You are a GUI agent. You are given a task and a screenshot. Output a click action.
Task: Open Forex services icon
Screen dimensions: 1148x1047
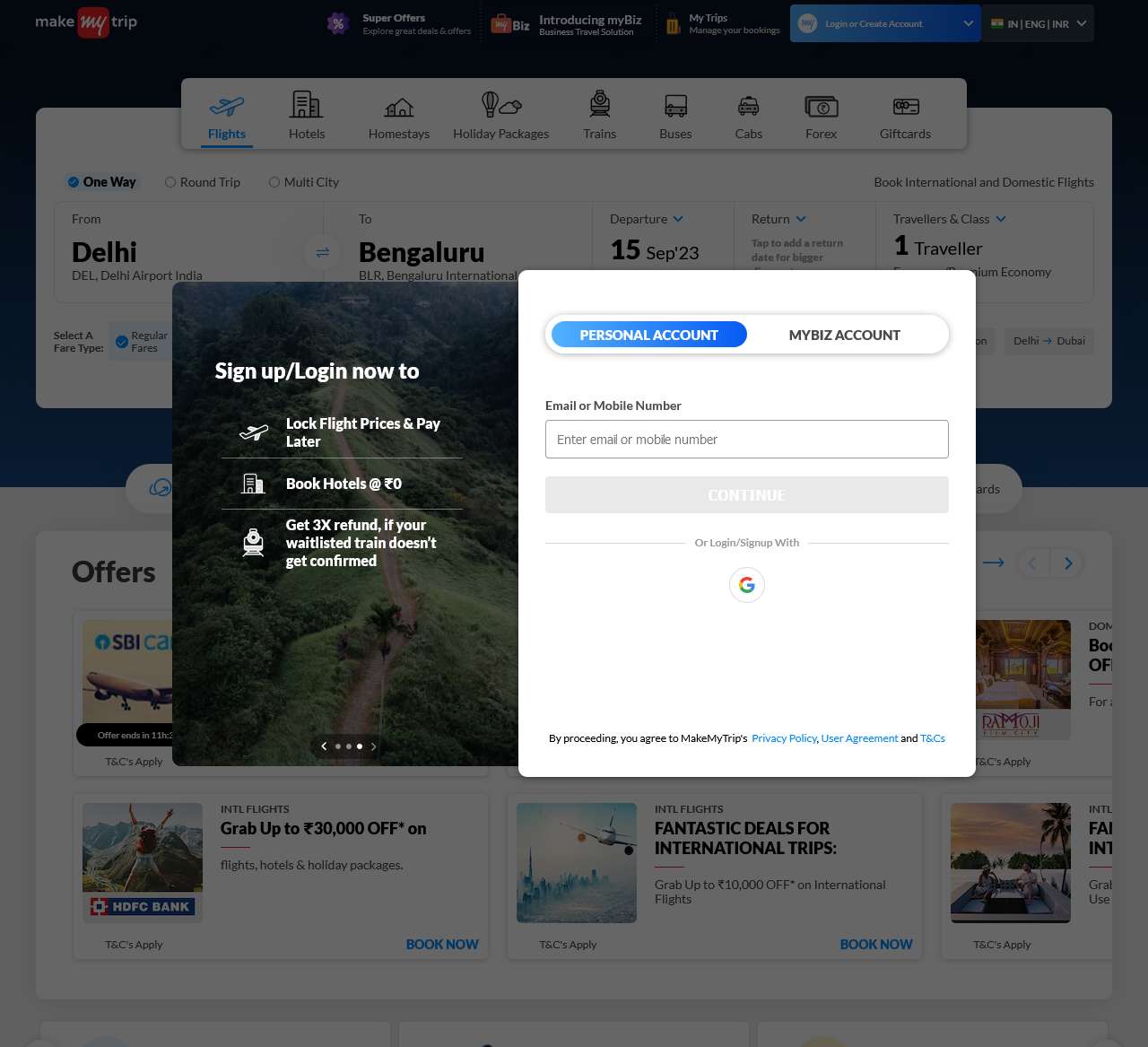[821, 106]
